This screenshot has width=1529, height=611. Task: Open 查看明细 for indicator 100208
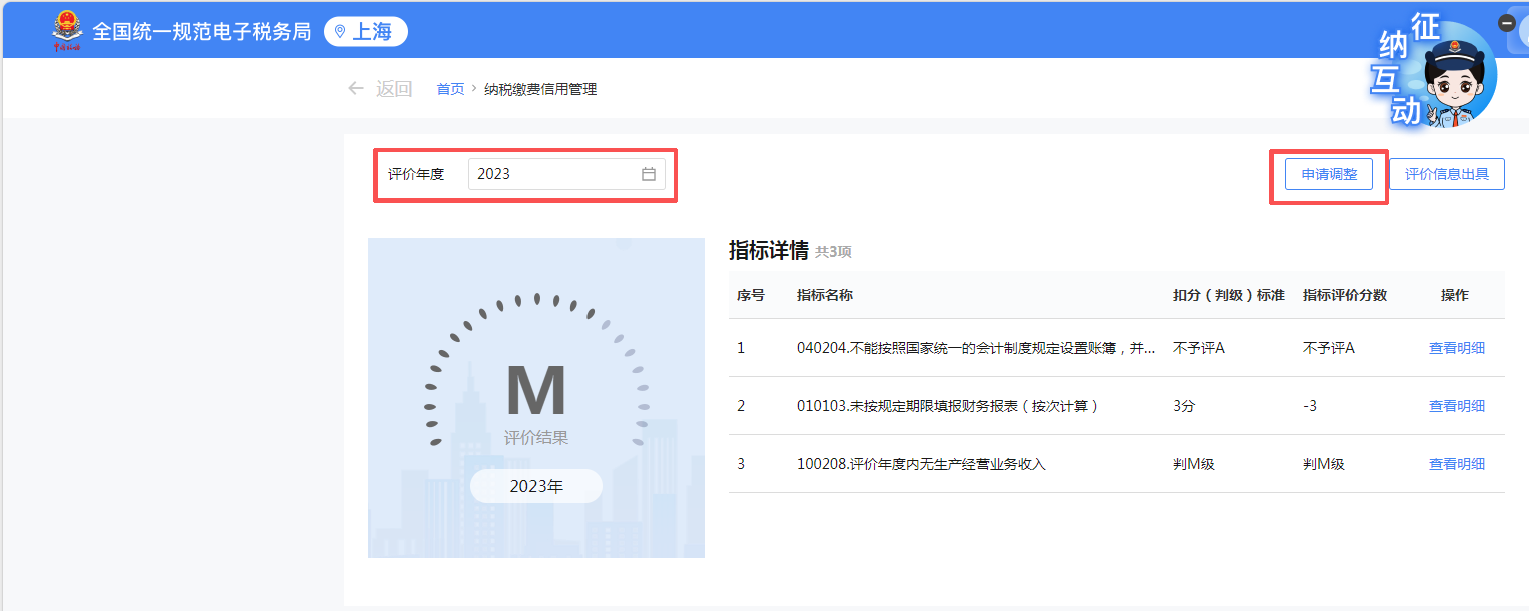pos(1456,464)
